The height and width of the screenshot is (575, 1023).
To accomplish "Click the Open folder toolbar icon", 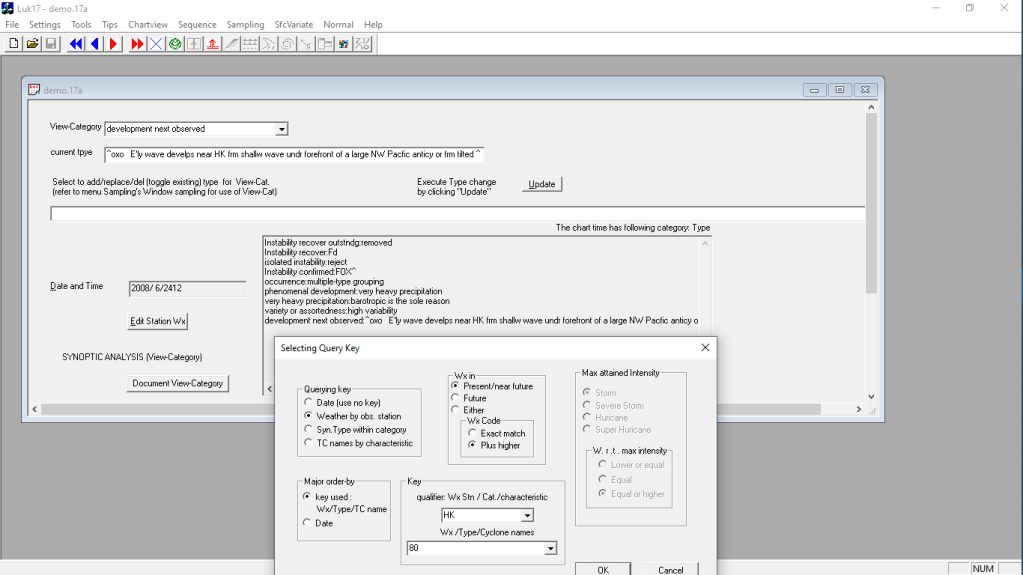I will click(32, 44).
